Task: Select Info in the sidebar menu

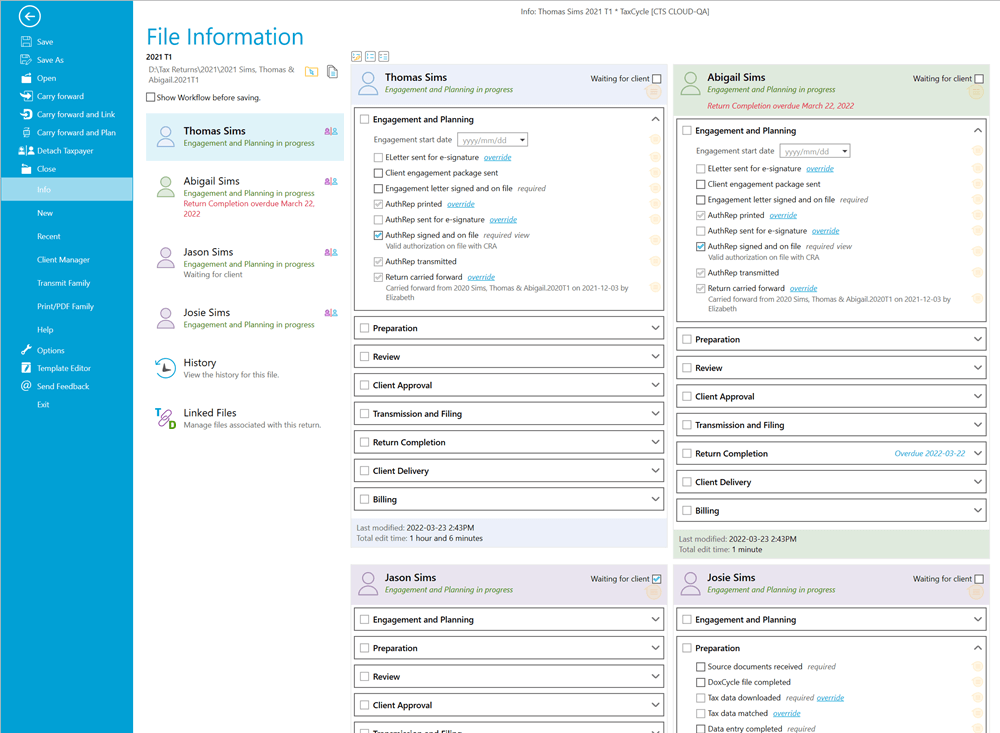Action: (x=67, y=189)
